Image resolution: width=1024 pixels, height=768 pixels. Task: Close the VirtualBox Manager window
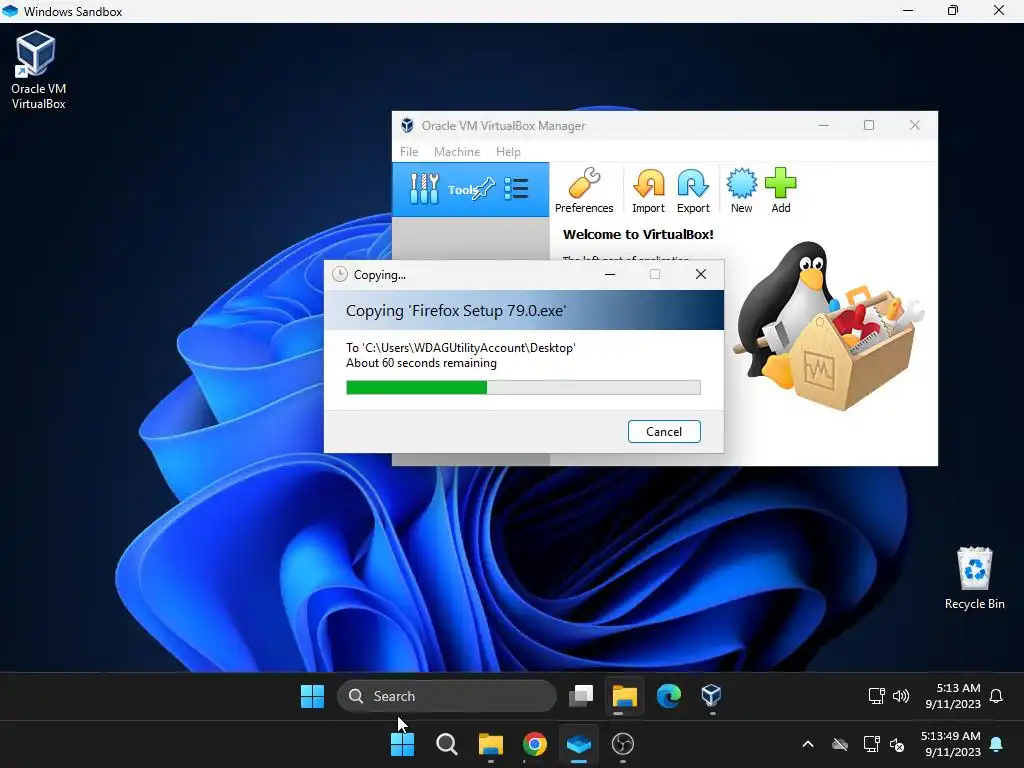914,125
